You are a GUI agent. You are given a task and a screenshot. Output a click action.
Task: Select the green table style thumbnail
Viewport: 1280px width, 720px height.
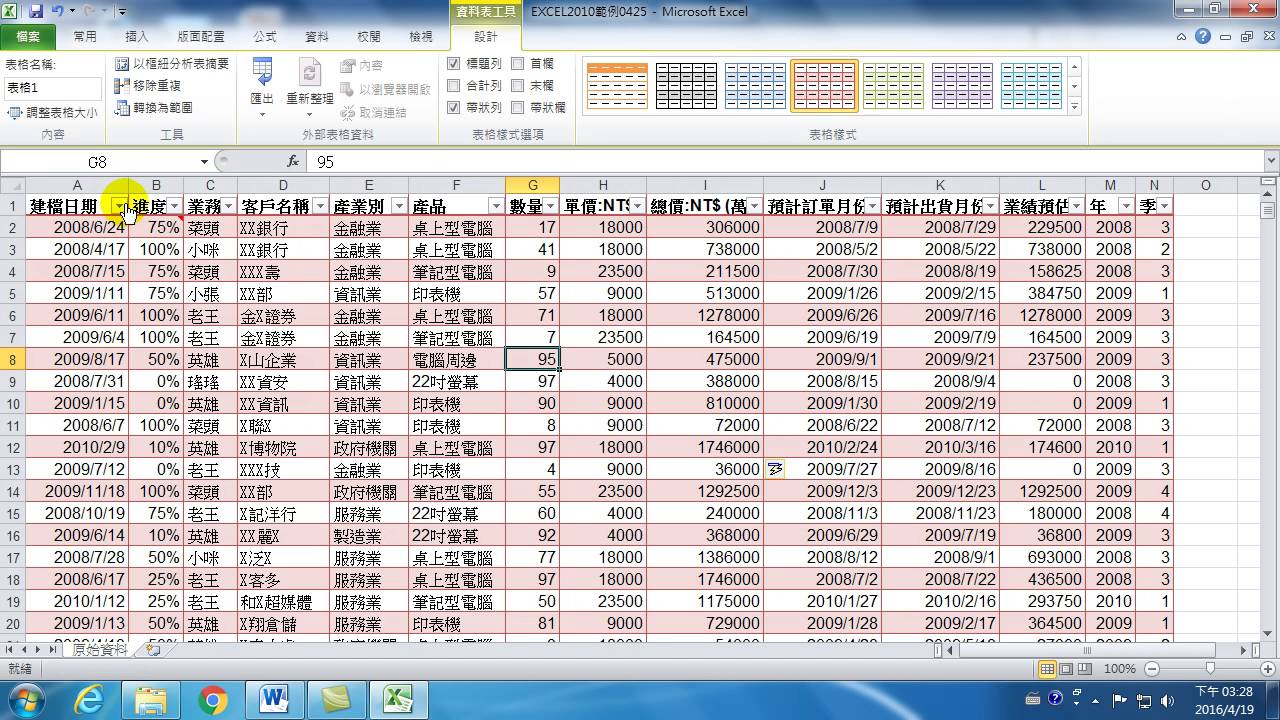pos(893,86)
